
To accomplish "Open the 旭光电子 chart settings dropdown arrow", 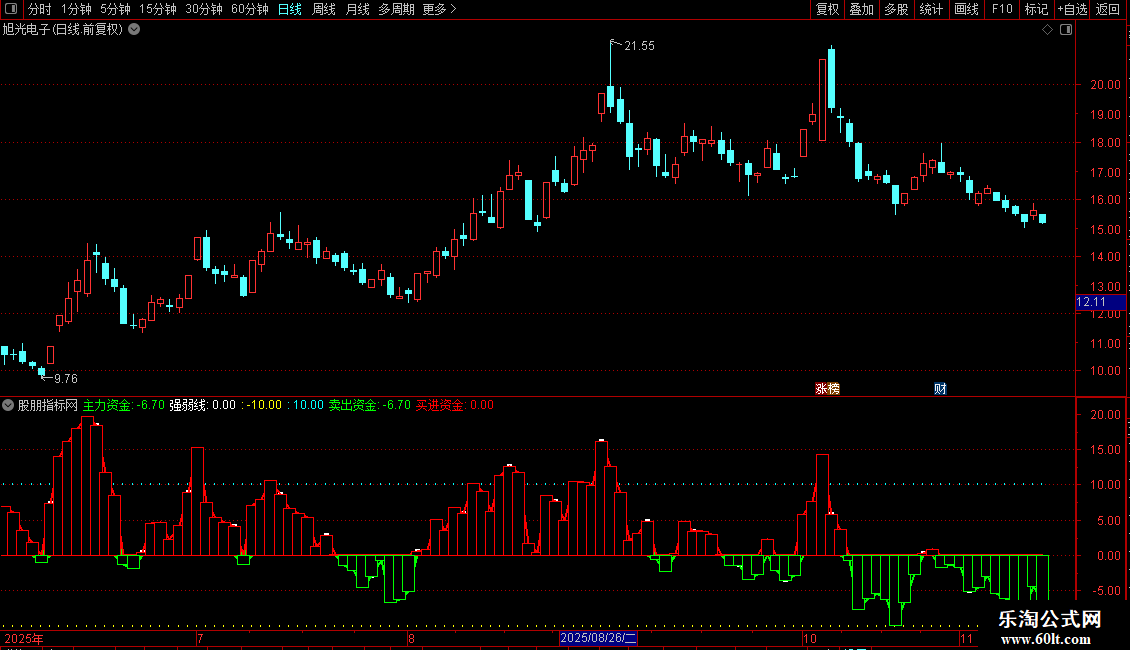I will (134, 30).
